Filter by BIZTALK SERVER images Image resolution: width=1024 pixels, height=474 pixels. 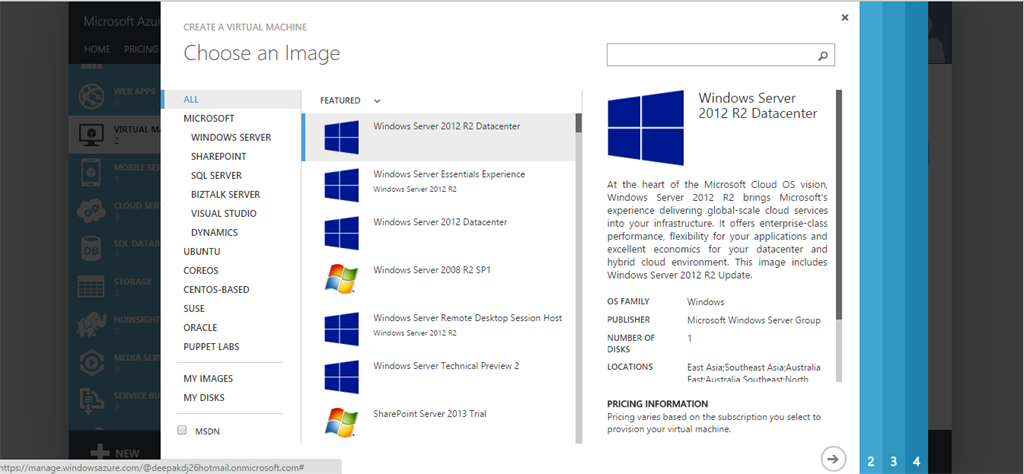225,195
